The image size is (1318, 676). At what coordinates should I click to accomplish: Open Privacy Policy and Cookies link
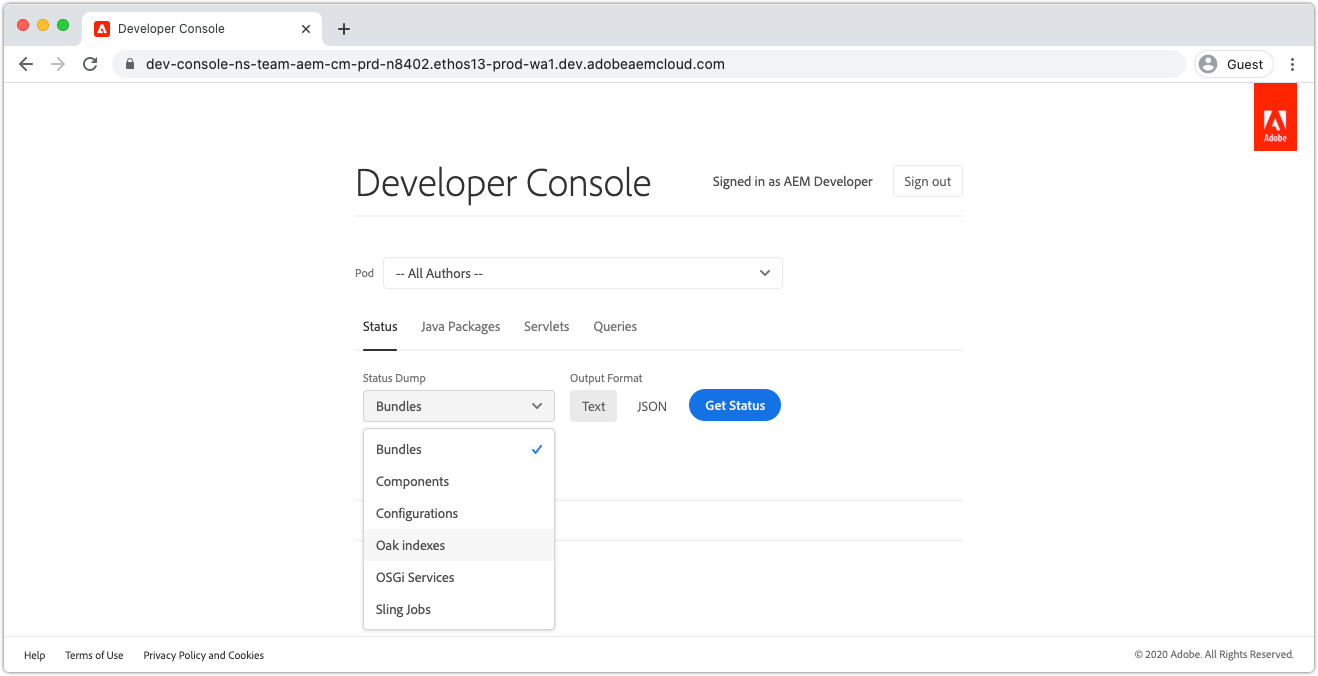(204, 656)
